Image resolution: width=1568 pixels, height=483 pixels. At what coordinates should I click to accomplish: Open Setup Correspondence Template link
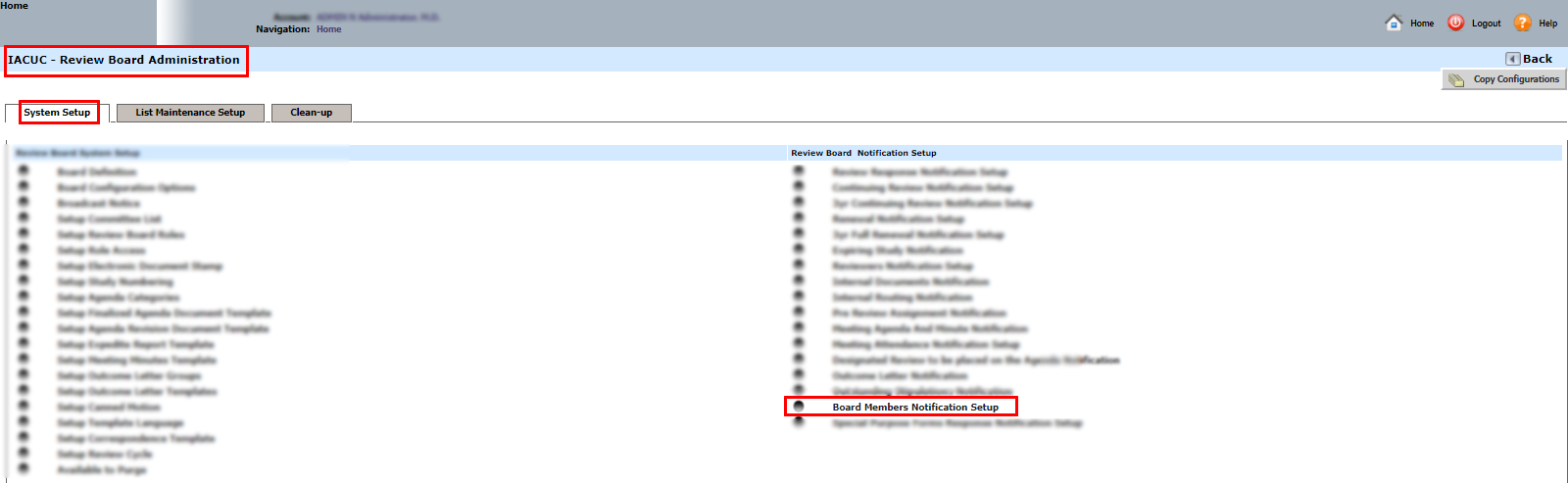click(x=135, y=439)
